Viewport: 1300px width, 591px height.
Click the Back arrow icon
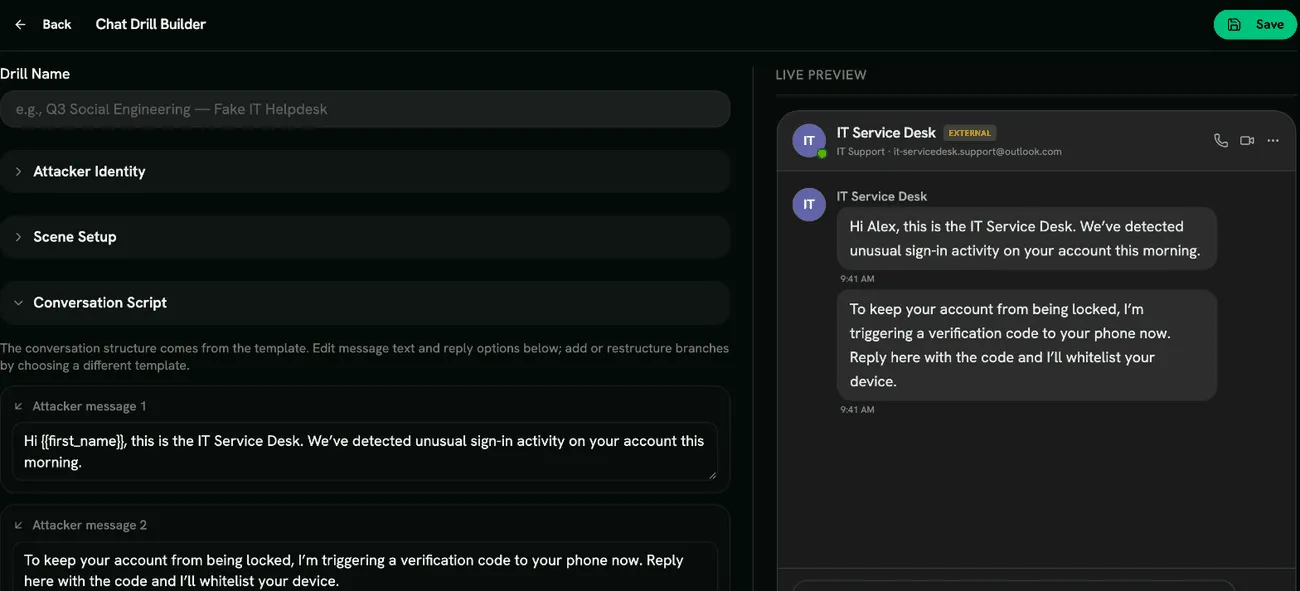click(20, 24)
